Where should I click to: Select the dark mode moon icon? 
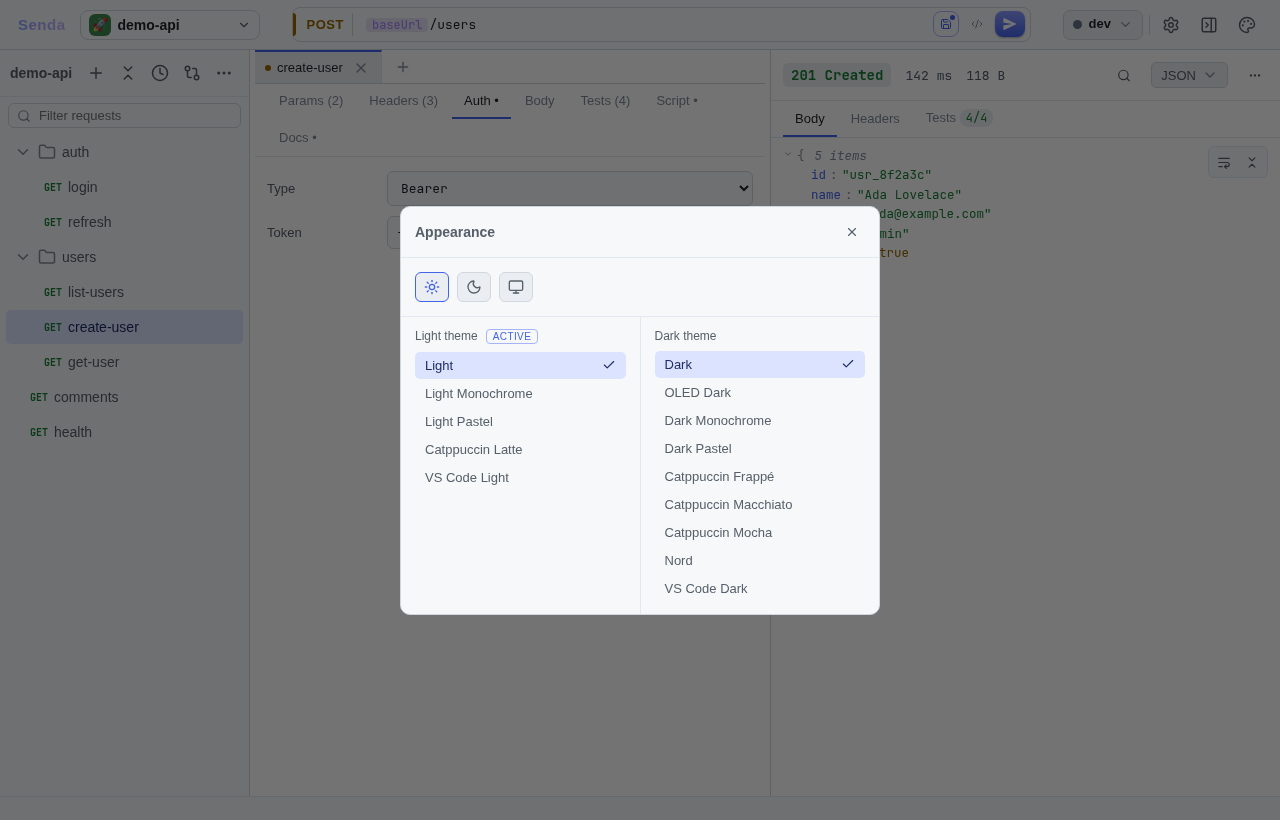pos(474,287)
